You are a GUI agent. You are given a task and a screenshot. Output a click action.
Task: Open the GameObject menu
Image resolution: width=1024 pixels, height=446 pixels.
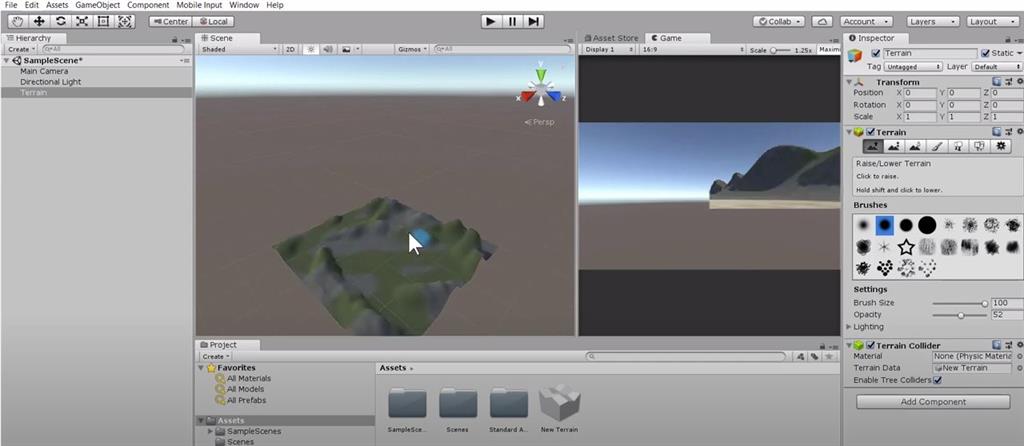pyautogui.click(x=98, y=5)
